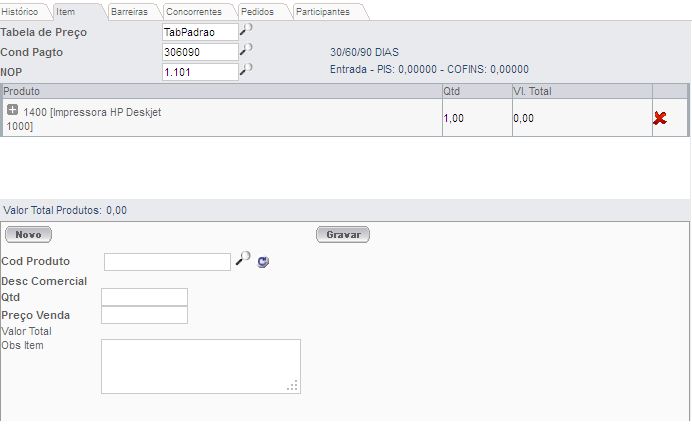Select product text 1400 Impressora HP Deskjet

click(84, 119)
